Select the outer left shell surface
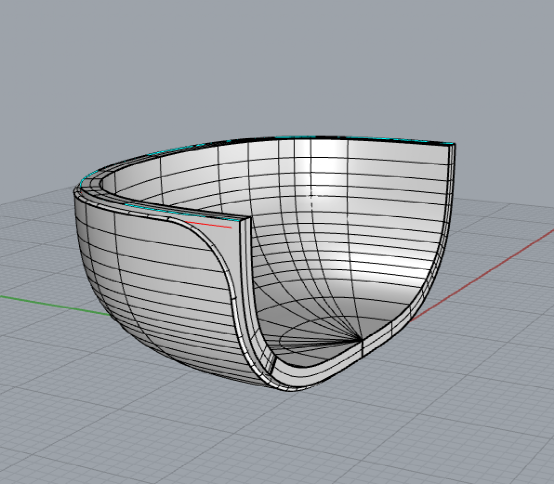The height and width of the screenshot is (484, 554). (148, 276)
